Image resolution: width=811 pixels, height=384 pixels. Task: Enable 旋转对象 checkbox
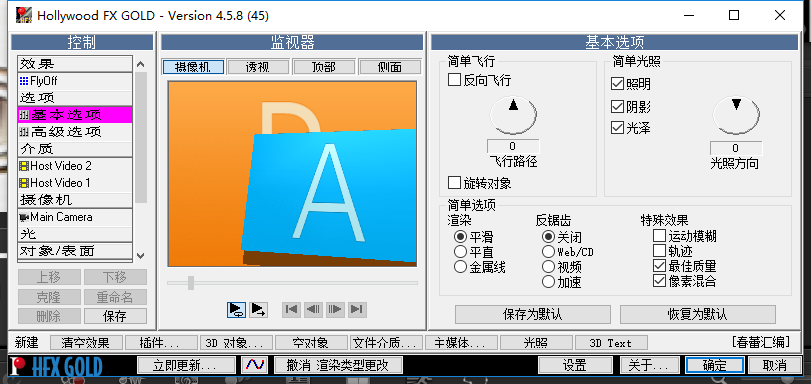point(454,183)
